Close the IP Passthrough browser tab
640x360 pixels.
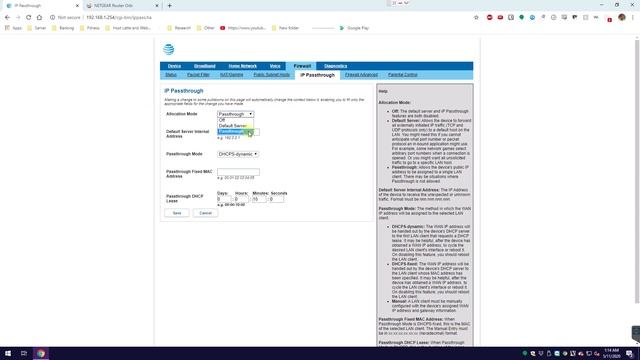(77, 6)
